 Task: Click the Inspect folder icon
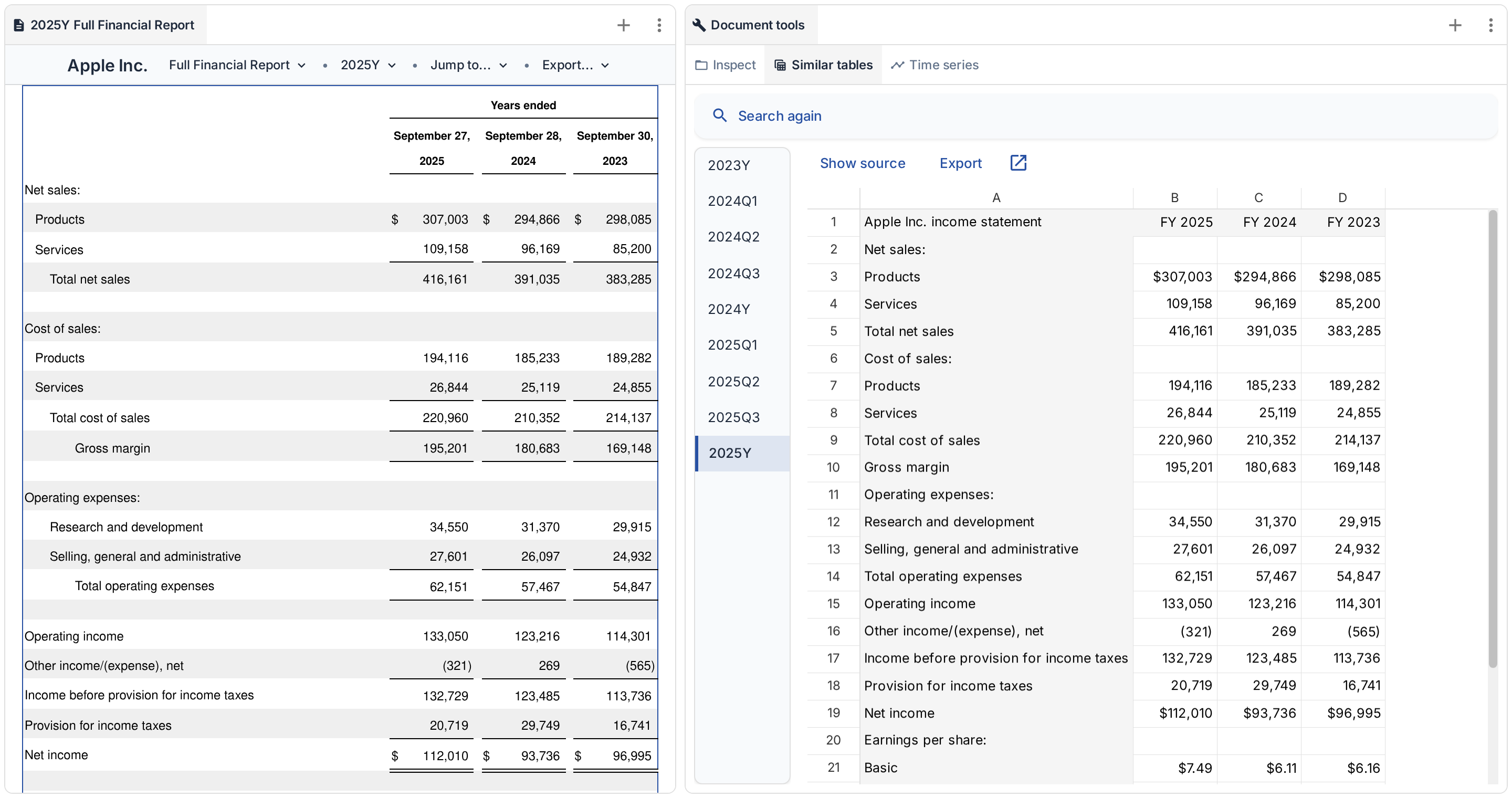click(701, 65)
